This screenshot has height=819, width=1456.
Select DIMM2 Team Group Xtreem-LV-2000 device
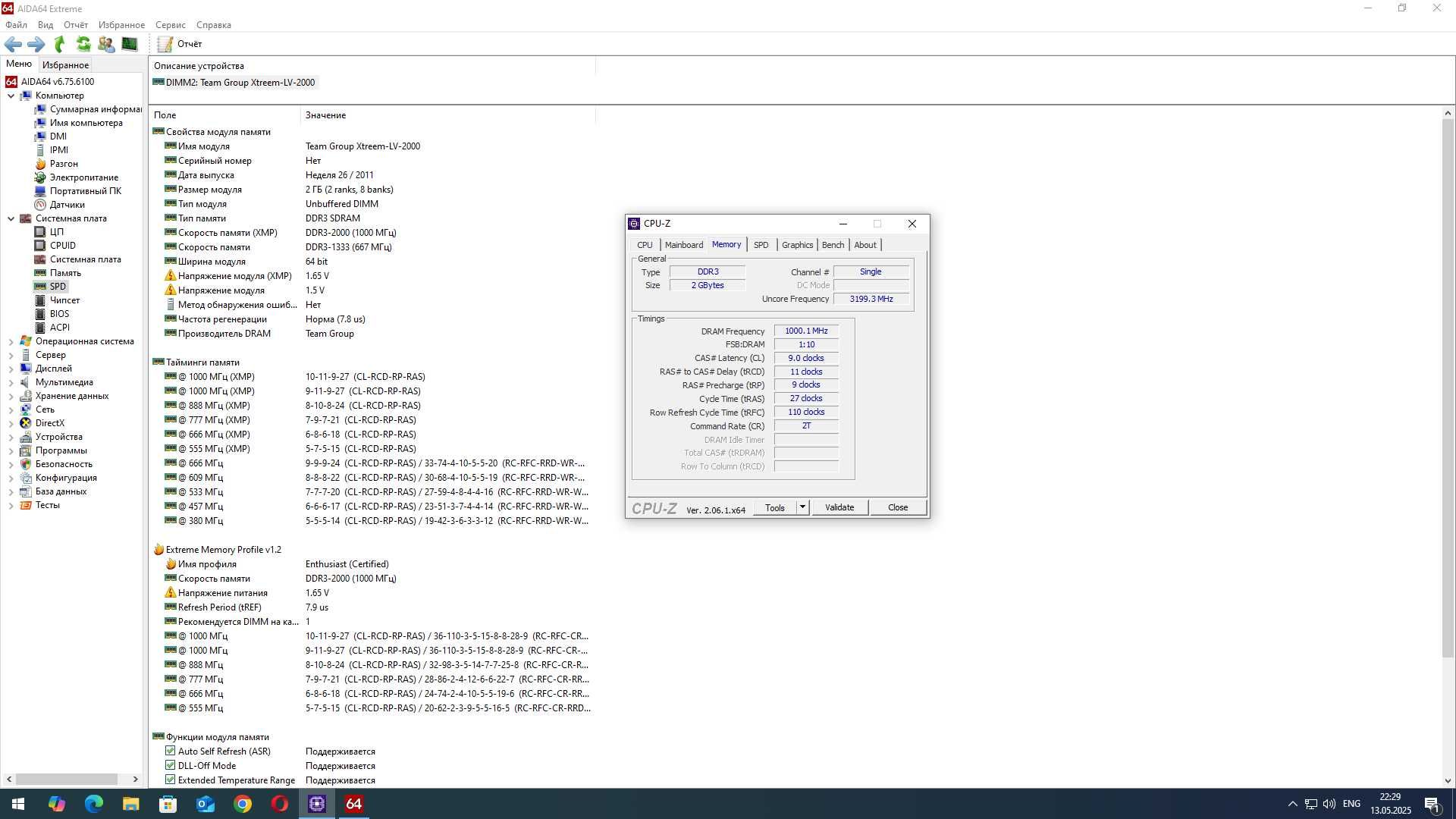(234, 83)
